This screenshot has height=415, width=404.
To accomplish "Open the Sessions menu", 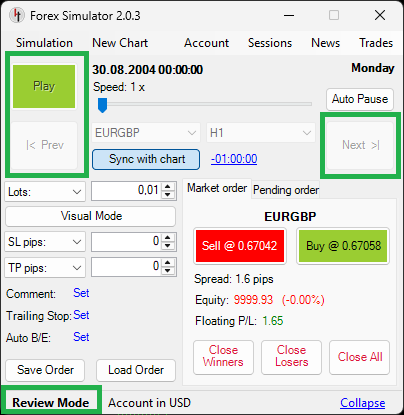I will click(270, 43).
